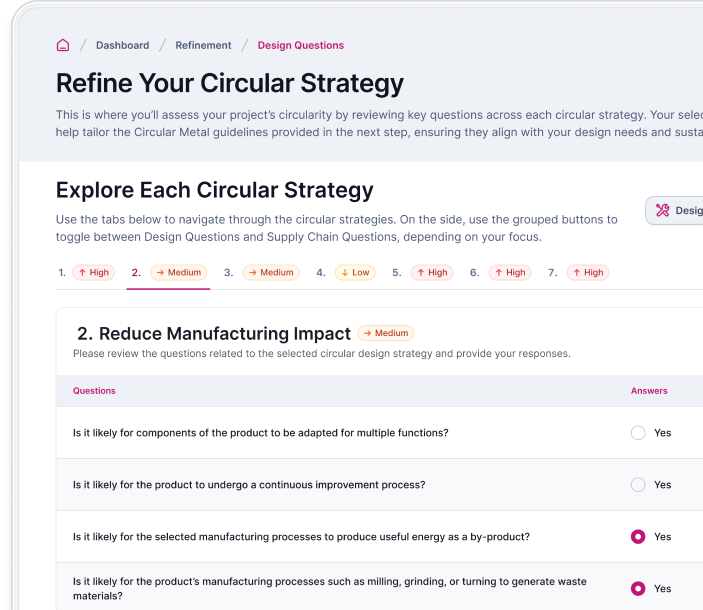Open strategy tab 5 marked High

[x=421, y=272]
